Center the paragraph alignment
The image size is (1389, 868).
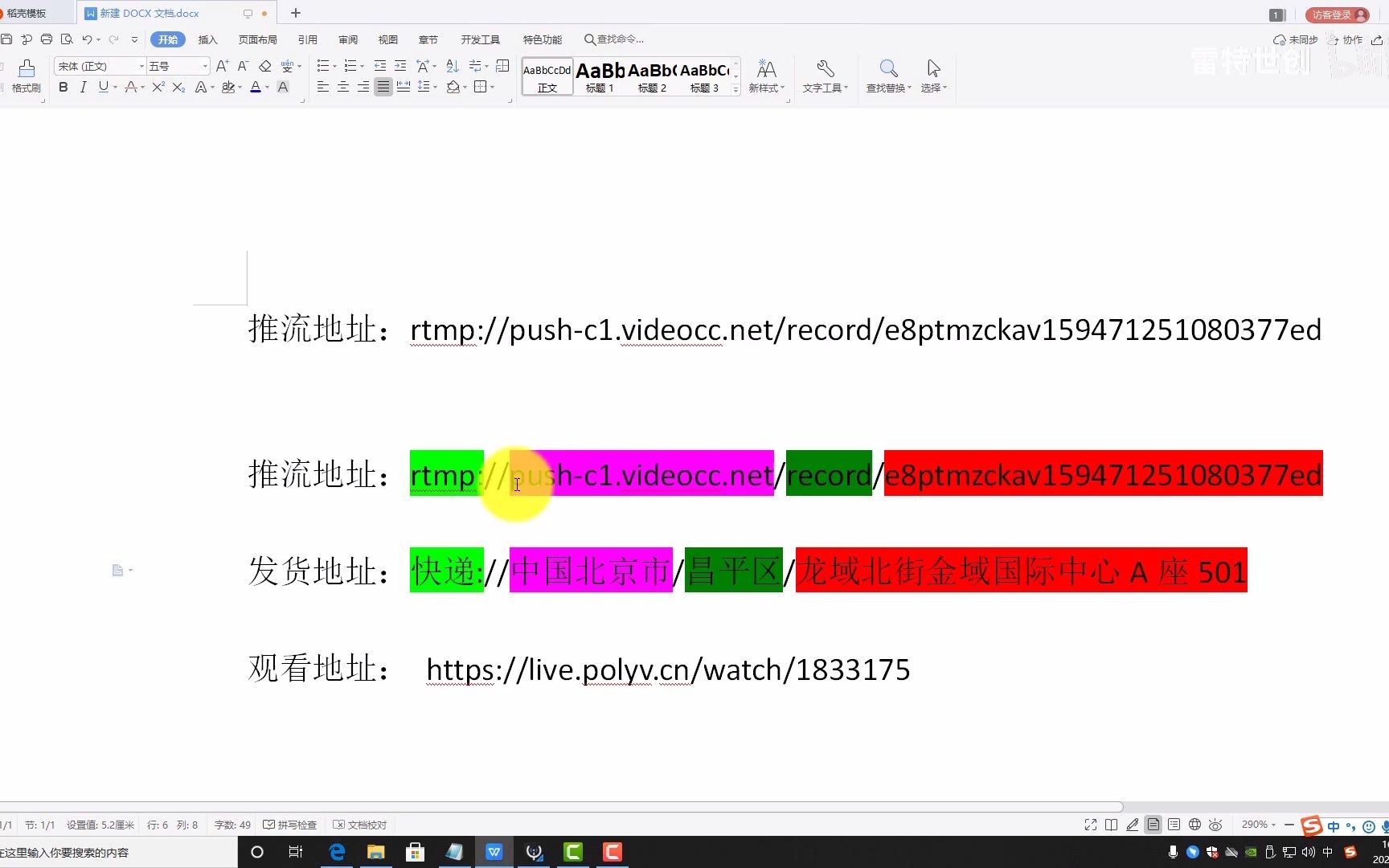click(x=343, y=87)
